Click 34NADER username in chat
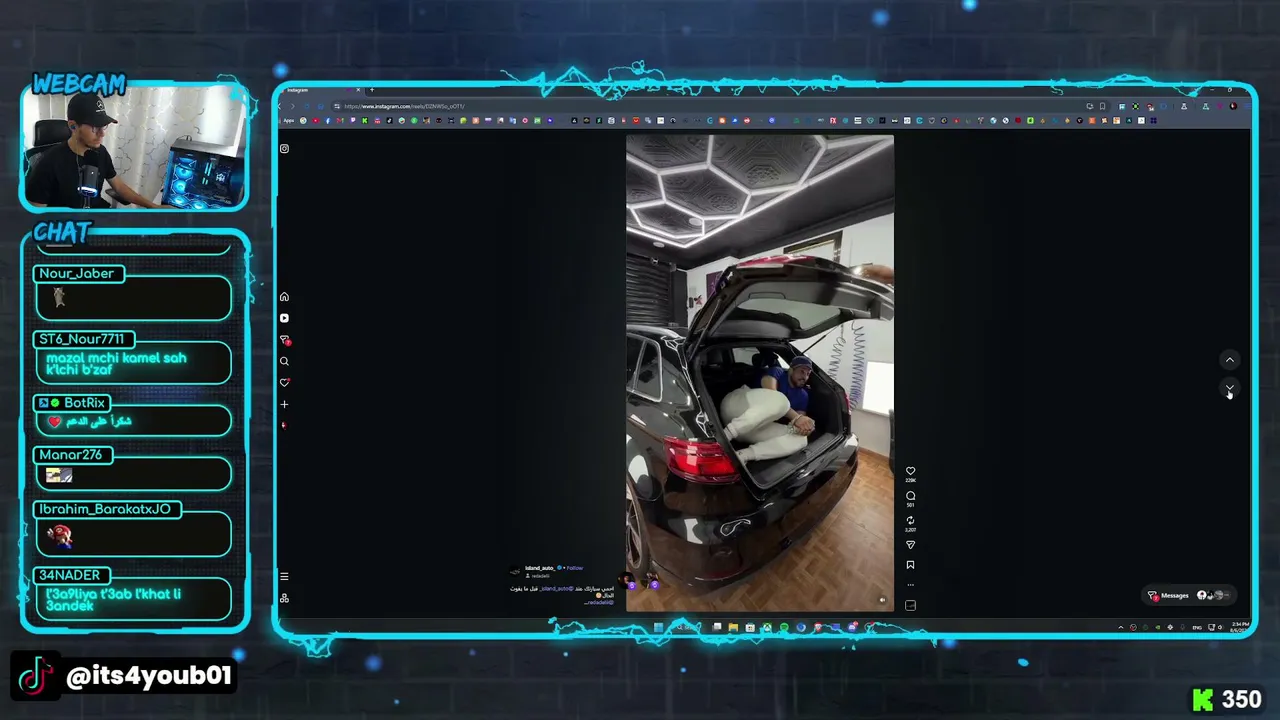This screenshot has height=720, width=1280. (x=70, y=575)
